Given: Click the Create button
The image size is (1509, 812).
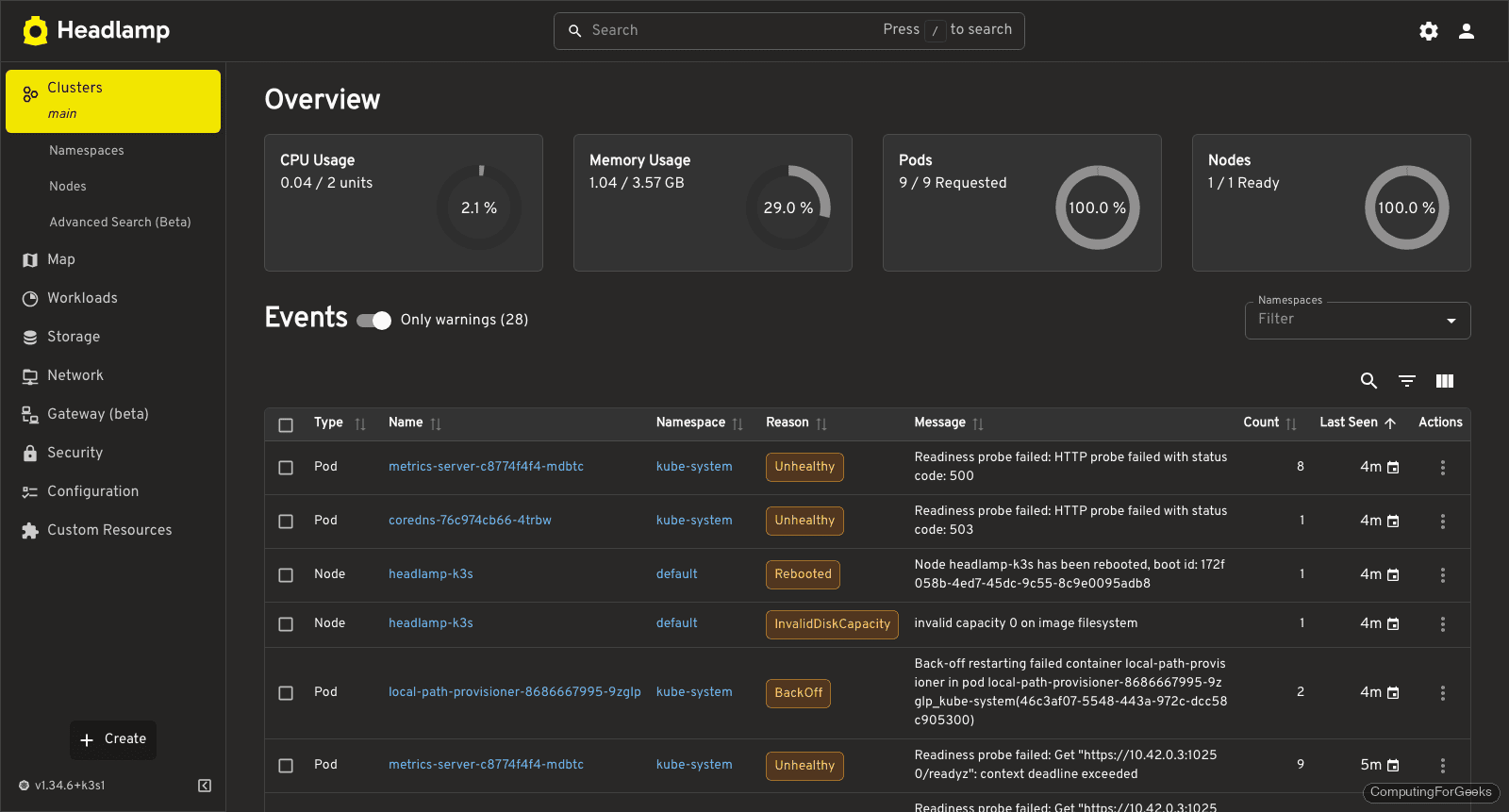Looking at the screenshot, I should pos(113,739).
